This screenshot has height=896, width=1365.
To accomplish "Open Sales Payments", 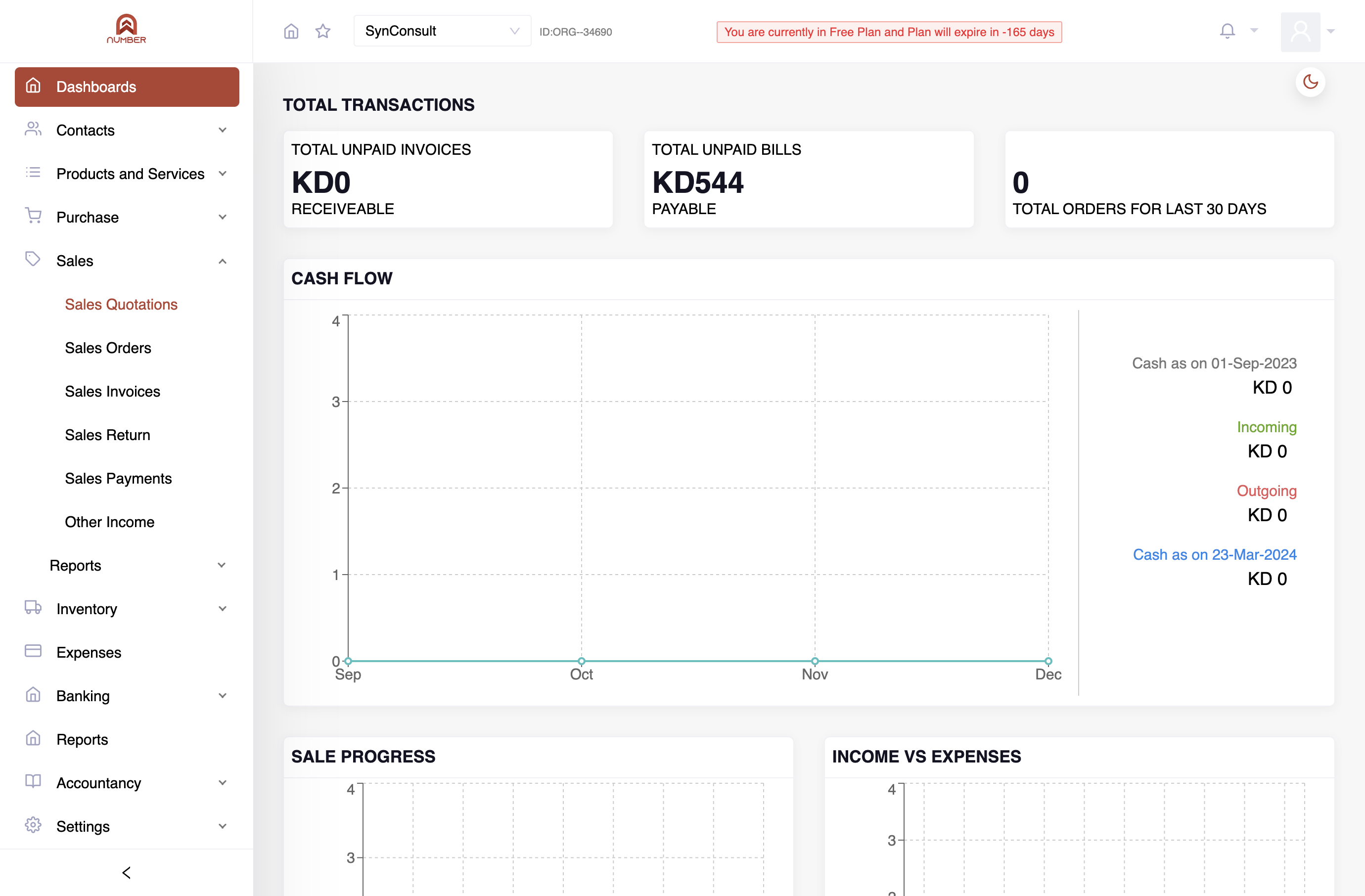I will (x=118, y=479).
